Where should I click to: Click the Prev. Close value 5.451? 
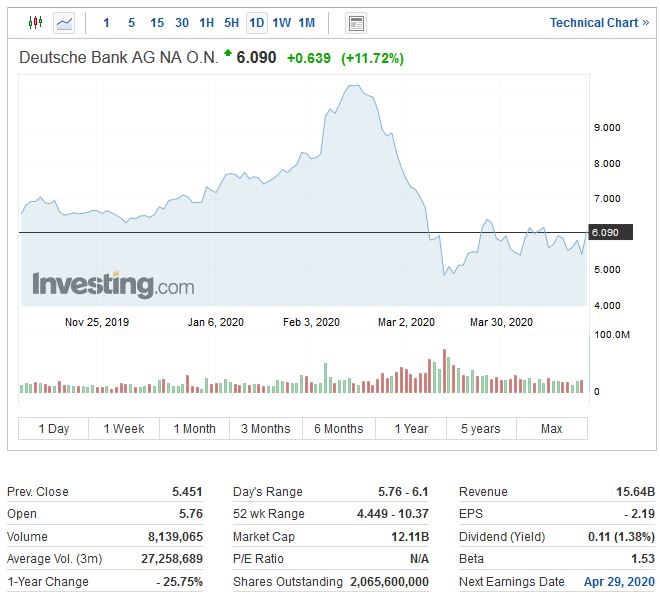click(x=187, y=492)
